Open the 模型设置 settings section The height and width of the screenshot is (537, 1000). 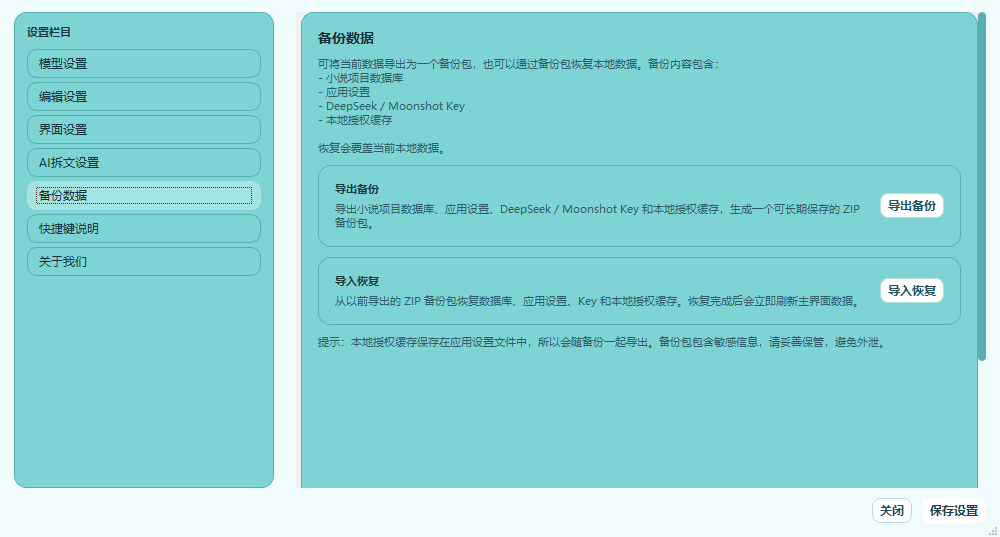[143, 64]
